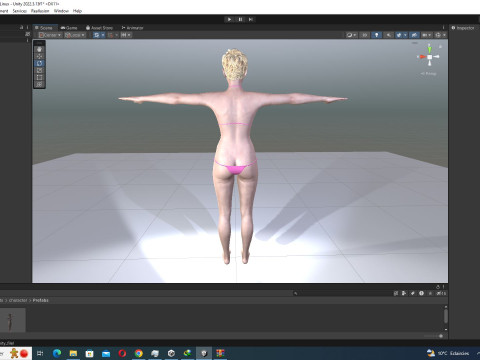Screen dimensions: 480x360
Task: Select the Scale tool
Action: [39, 70]
